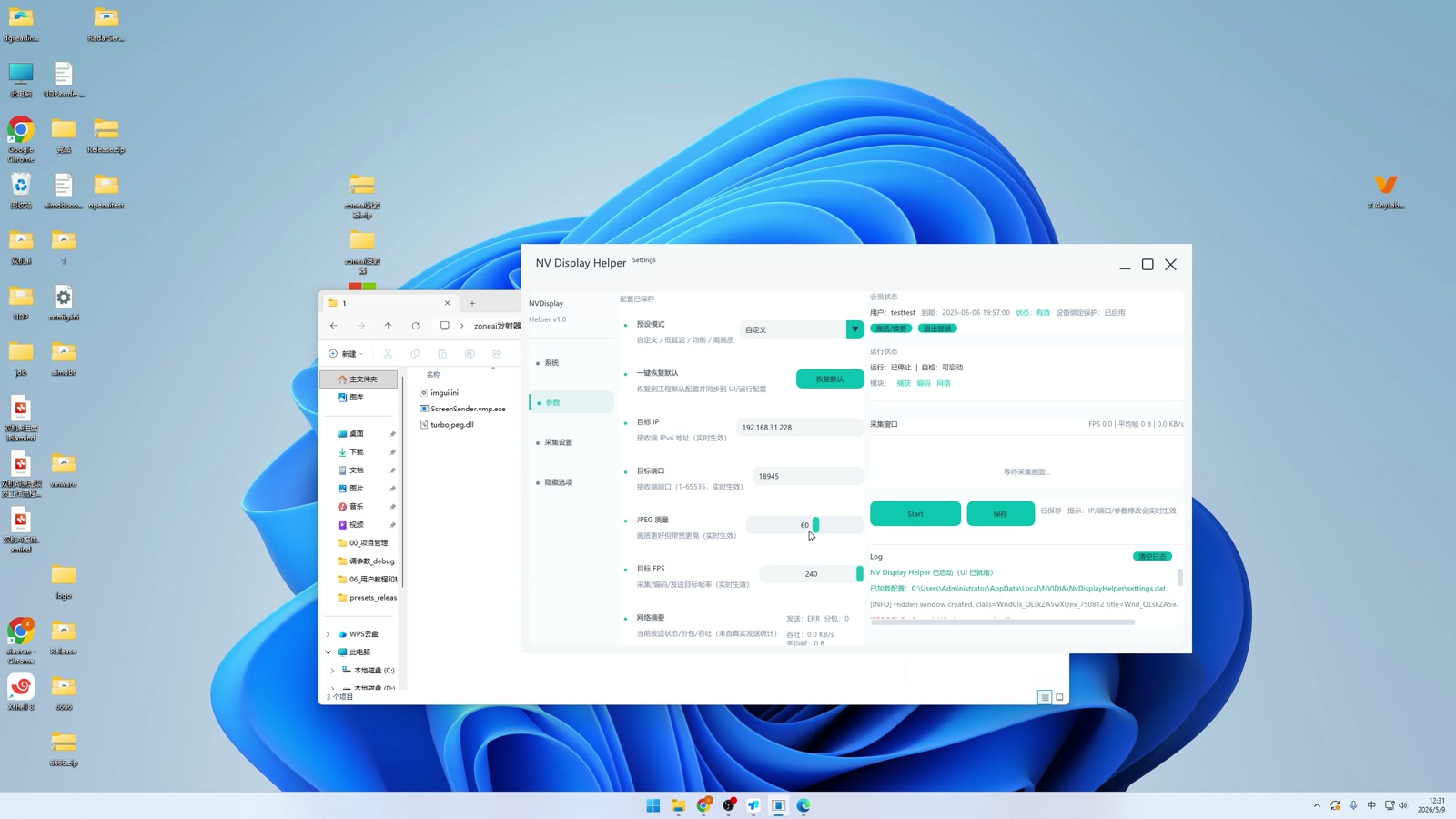Viewport: 1456px width, 819px height.
Task: Open the 隐藏选项 sidebar tab
Action: click(x=571, y=482)
